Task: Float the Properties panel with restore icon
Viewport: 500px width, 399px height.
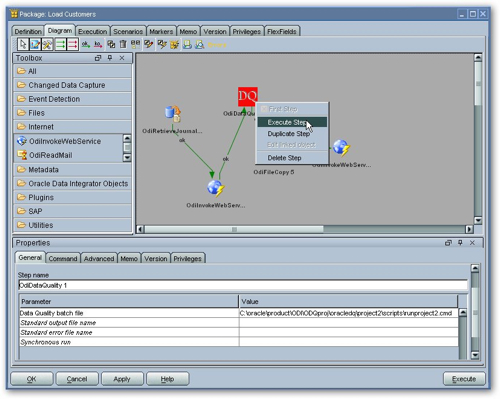Action: click(448, 243)
